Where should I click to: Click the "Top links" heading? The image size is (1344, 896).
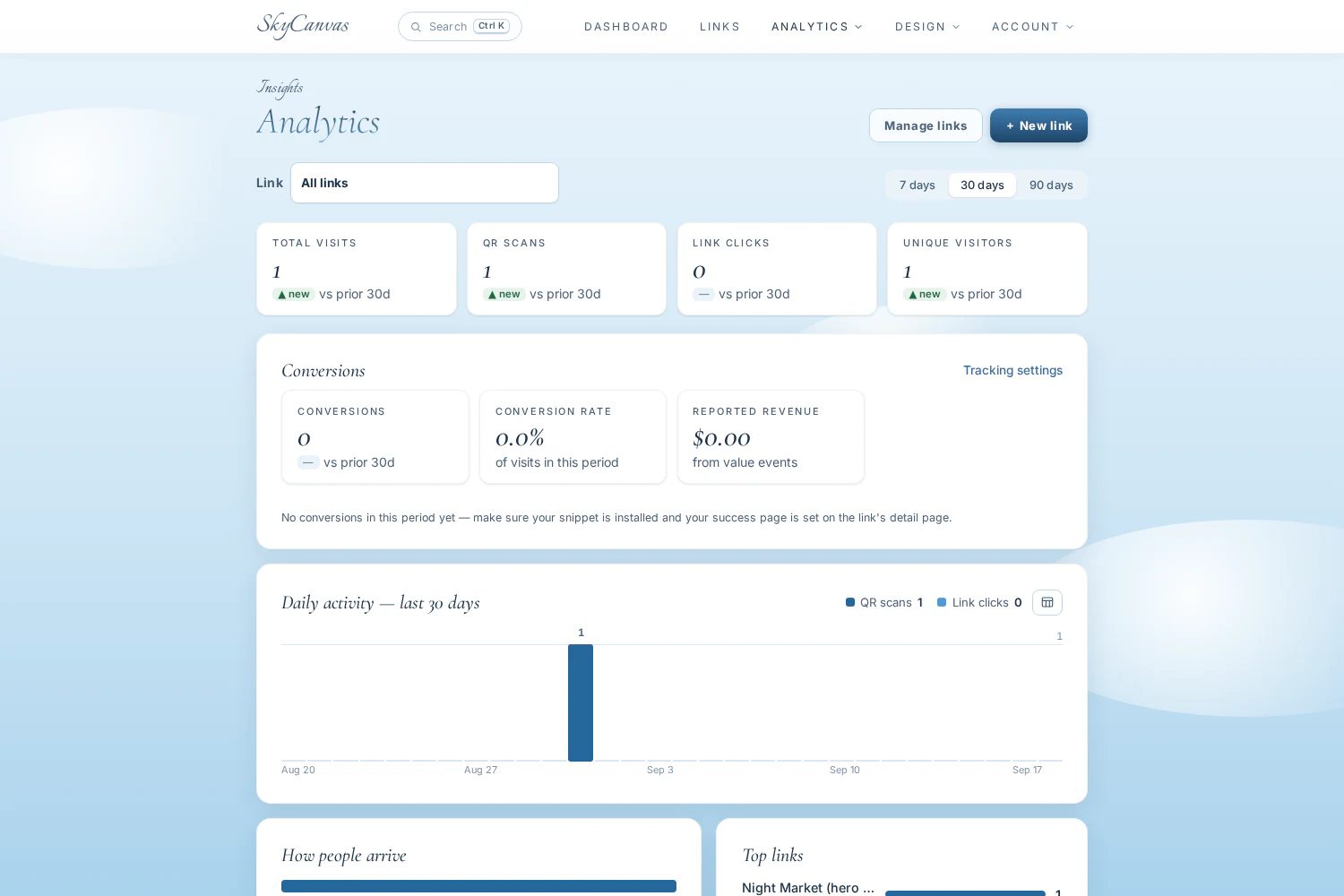coord(772,856)
